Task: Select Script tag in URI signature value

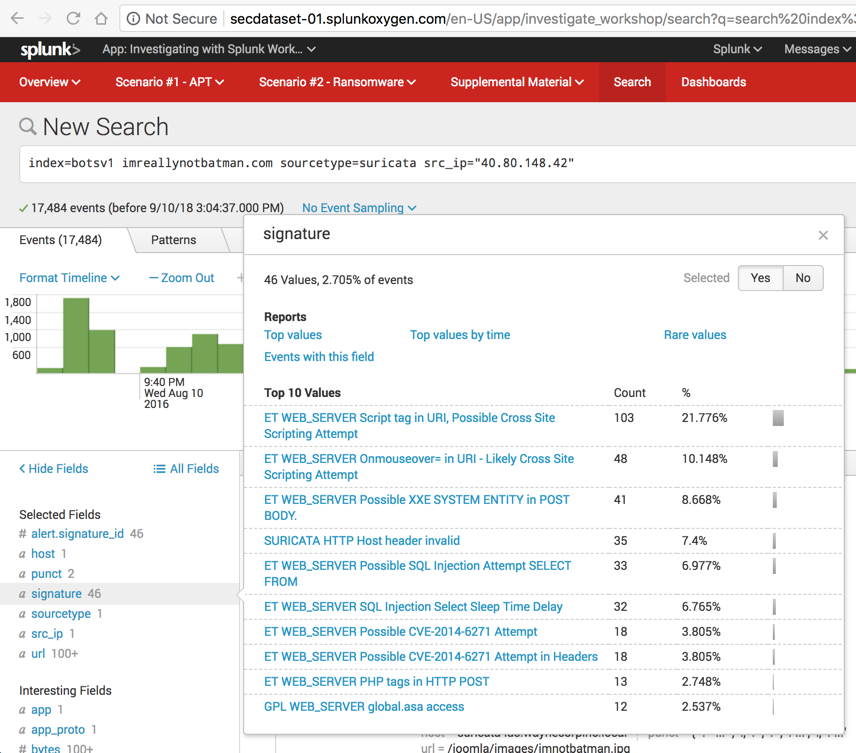Action: pyautogui.click(x=409, y=425)
